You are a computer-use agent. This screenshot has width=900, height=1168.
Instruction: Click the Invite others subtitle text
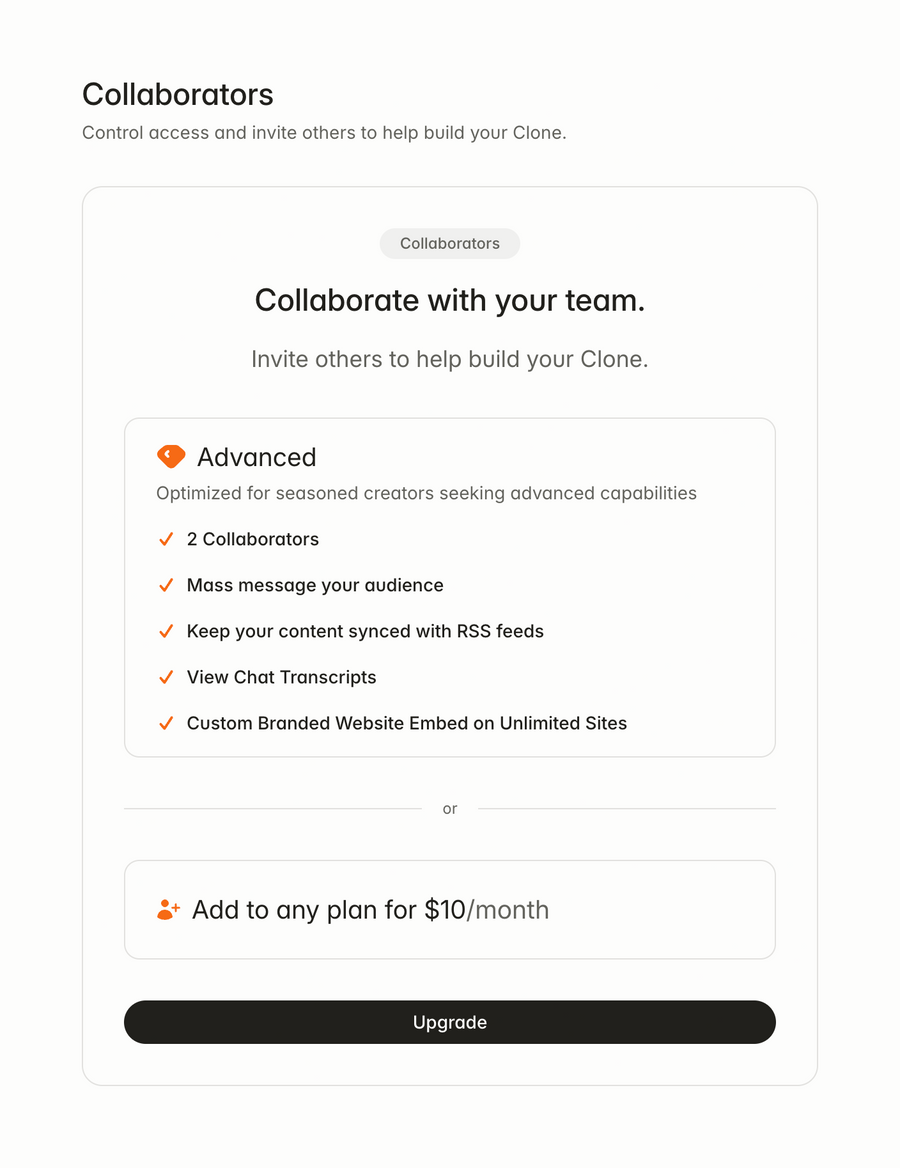[x=449, y=359]
